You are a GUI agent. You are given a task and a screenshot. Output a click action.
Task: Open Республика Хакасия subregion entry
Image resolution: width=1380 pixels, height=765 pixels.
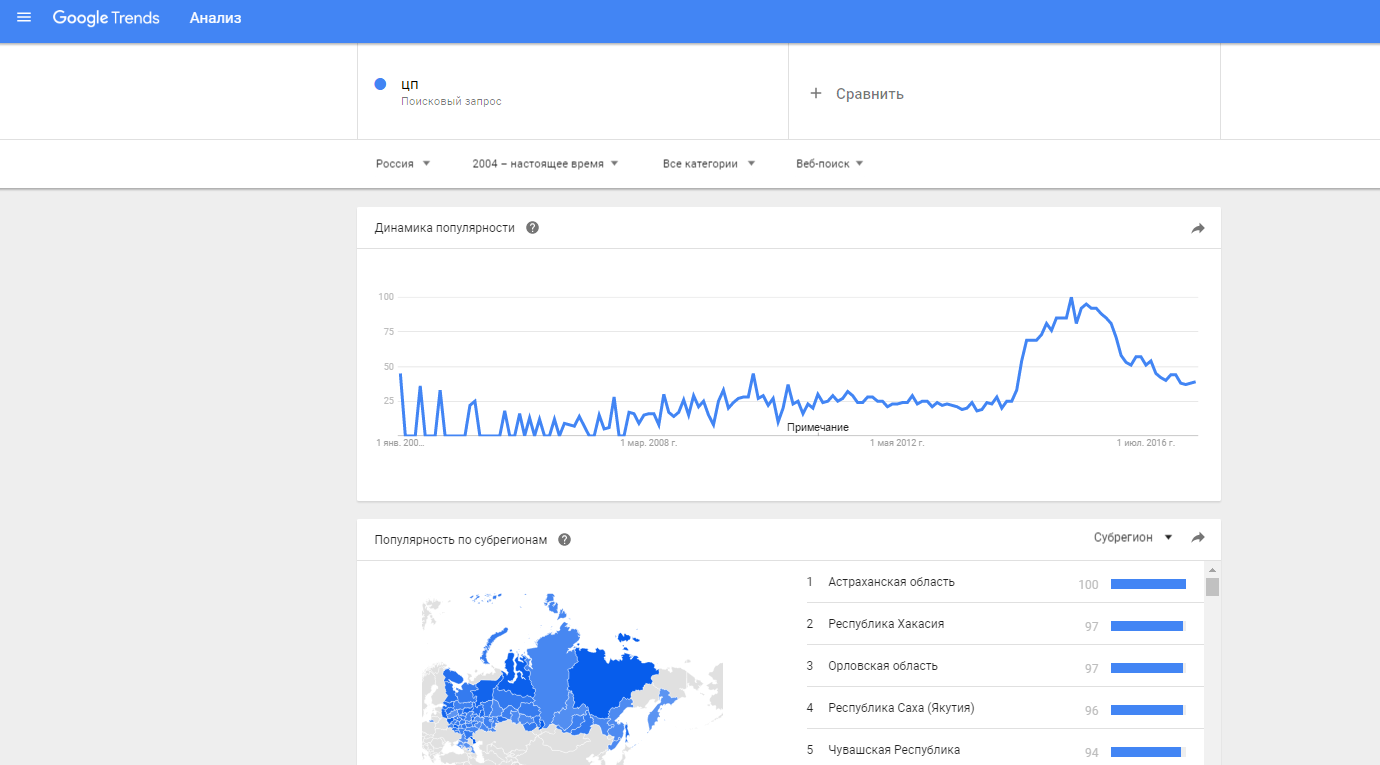(x=886, y=624)
